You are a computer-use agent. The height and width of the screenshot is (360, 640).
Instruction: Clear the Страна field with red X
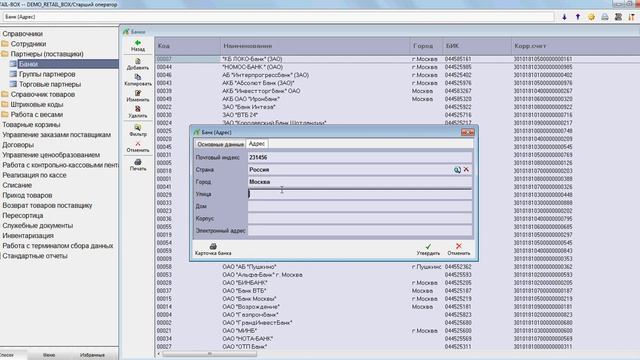(466, 169)
